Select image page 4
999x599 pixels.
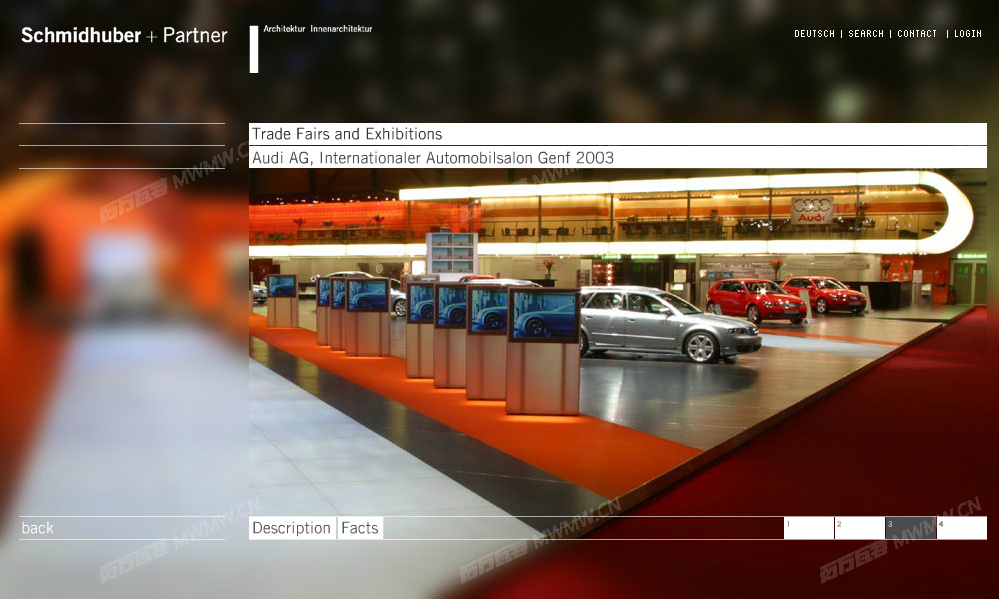click(961, 528)
